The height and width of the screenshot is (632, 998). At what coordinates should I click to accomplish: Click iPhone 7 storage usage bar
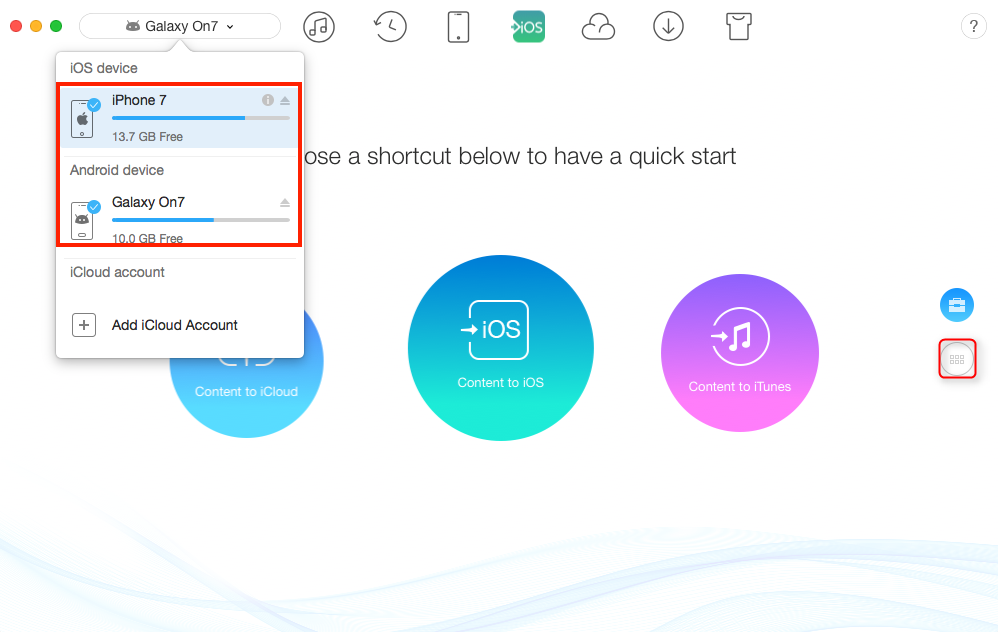coord(200,118)
